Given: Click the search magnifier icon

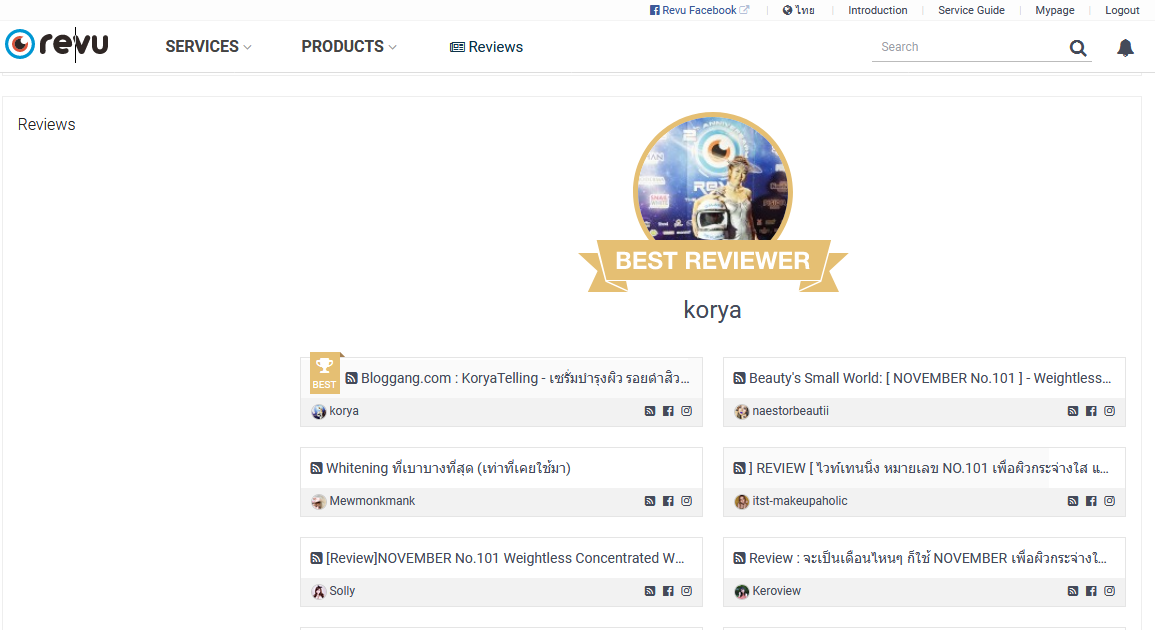Looking at the screenshot, I should click(x=1078, y=48).
